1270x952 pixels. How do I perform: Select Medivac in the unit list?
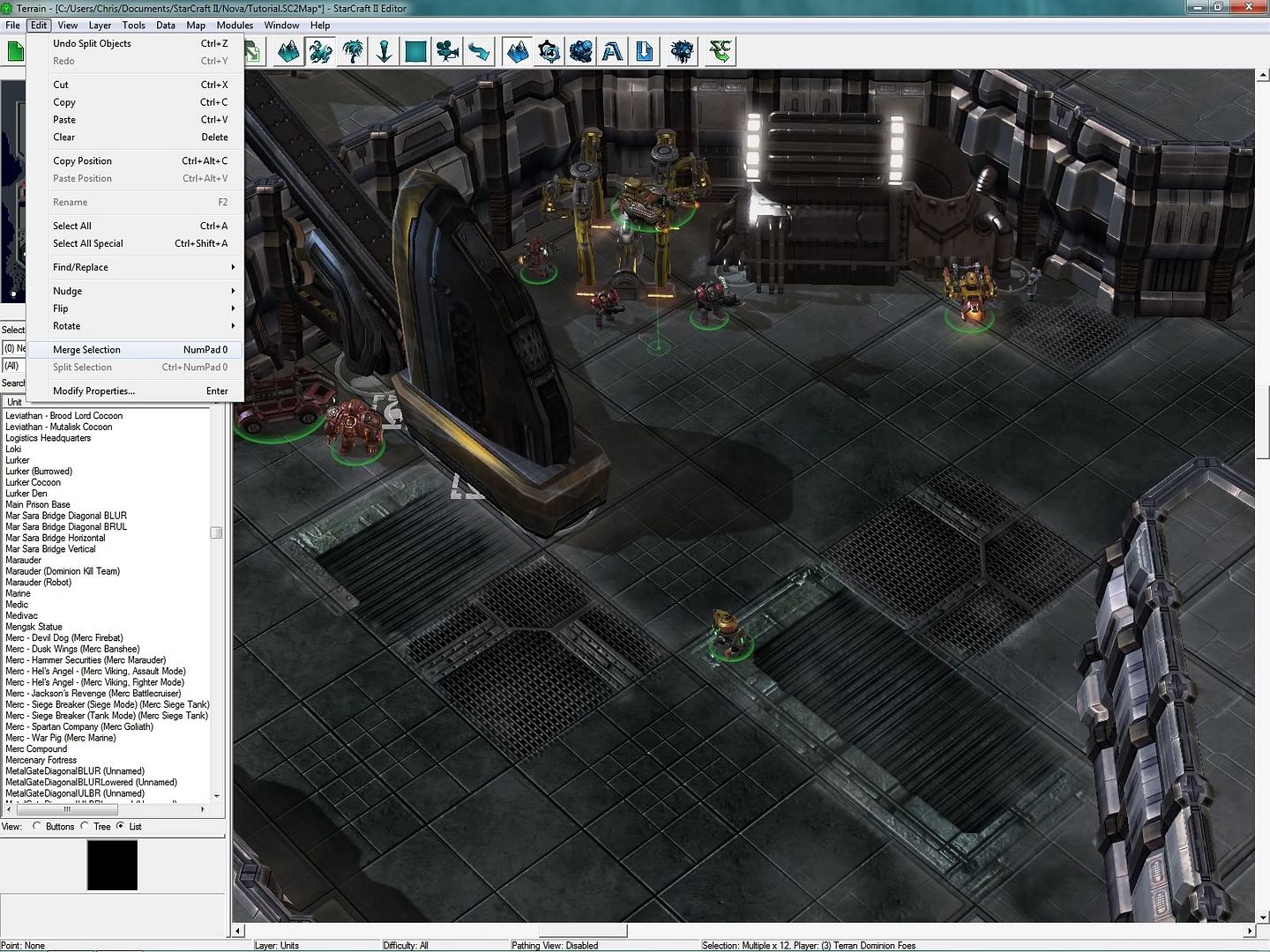(21, 615)
